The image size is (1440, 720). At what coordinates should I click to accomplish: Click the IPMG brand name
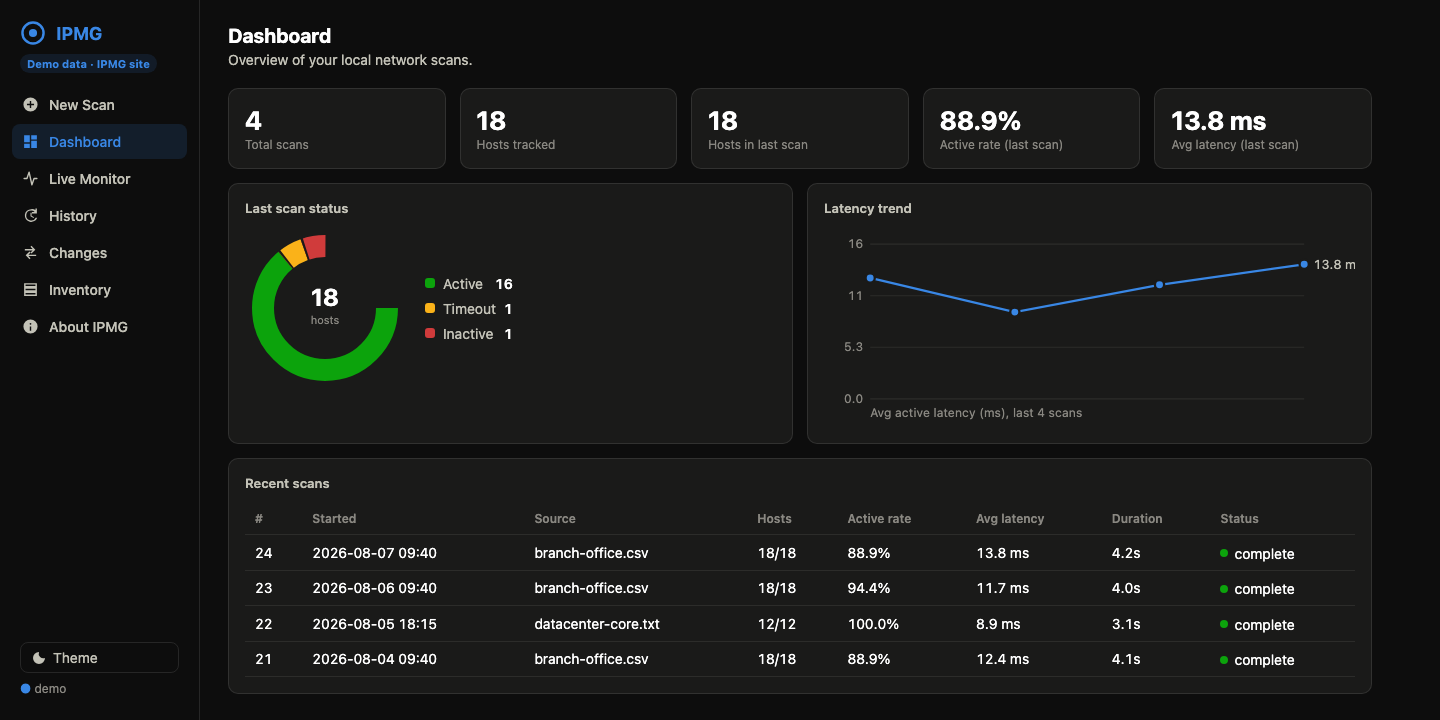79,33
